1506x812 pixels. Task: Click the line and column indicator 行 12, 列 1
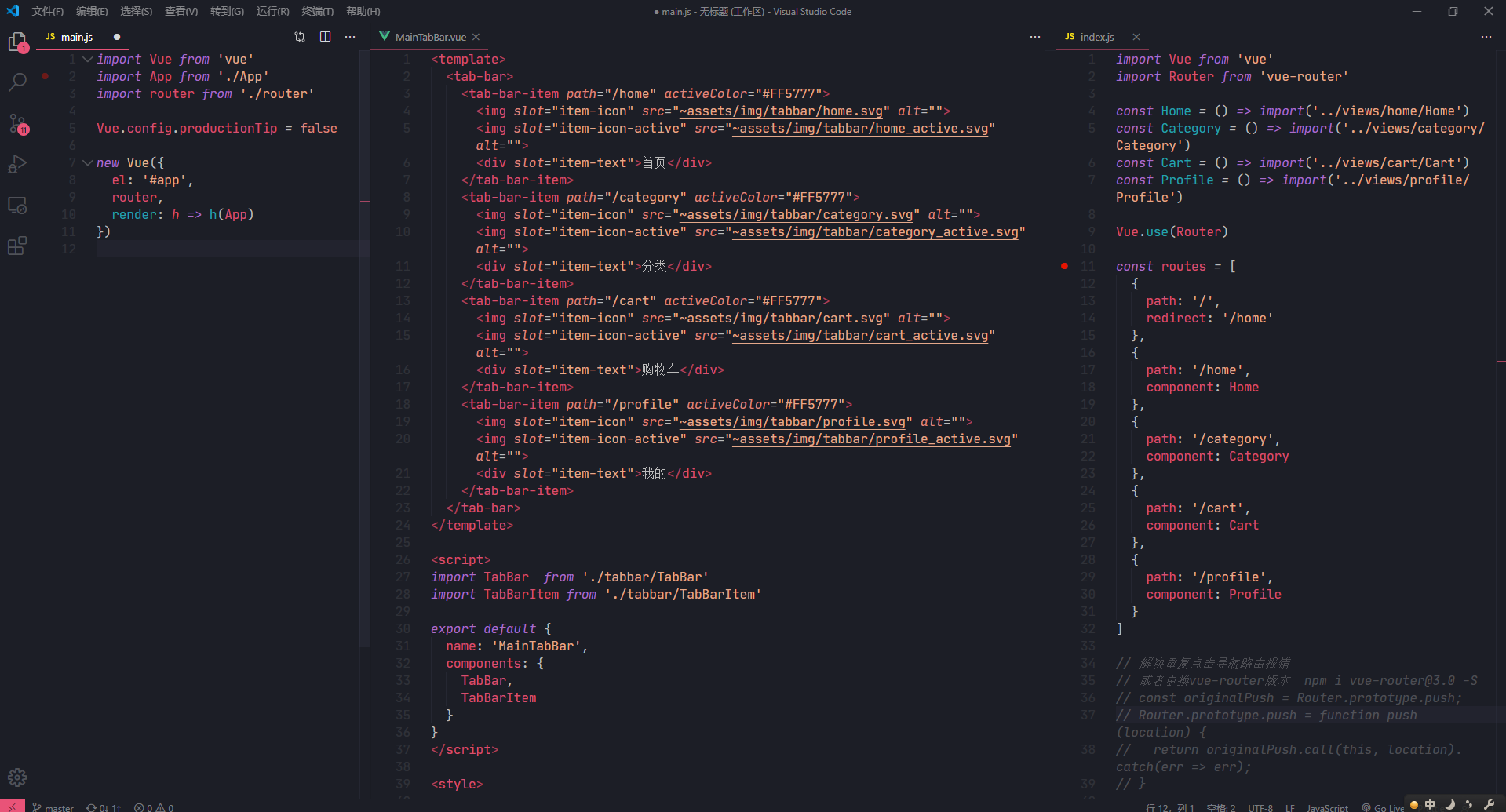(x=1169, y=807)
